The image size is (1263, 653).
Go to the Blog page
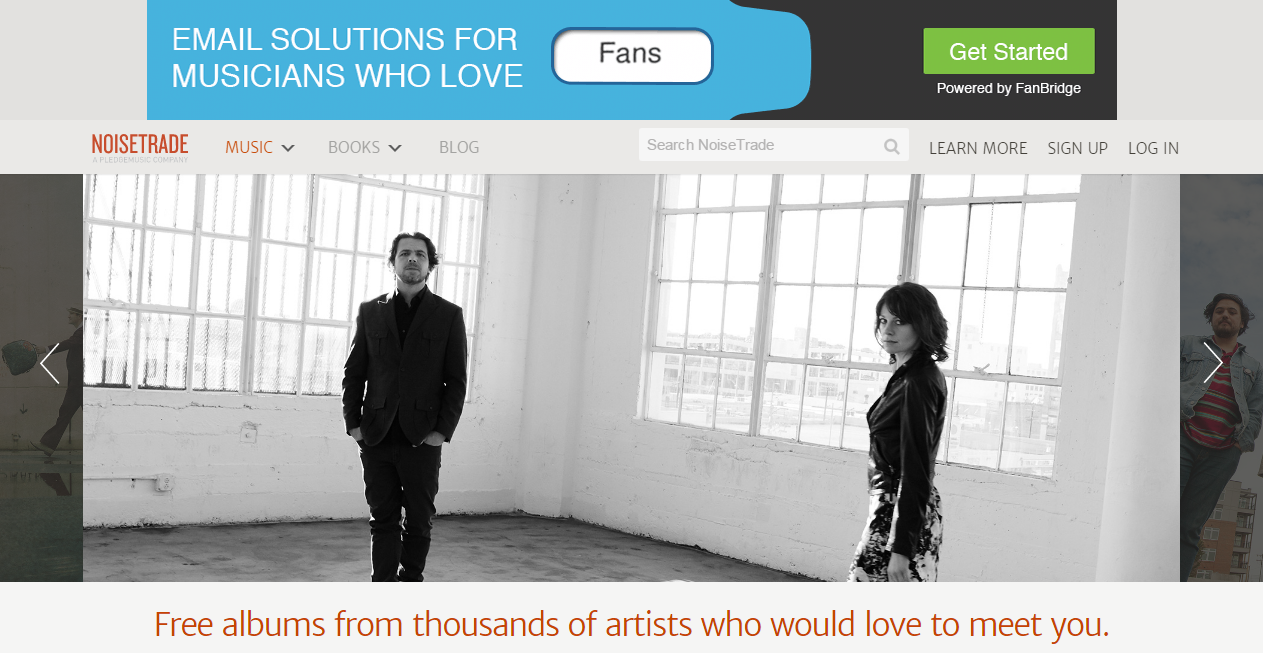click(x=459, y=147)
